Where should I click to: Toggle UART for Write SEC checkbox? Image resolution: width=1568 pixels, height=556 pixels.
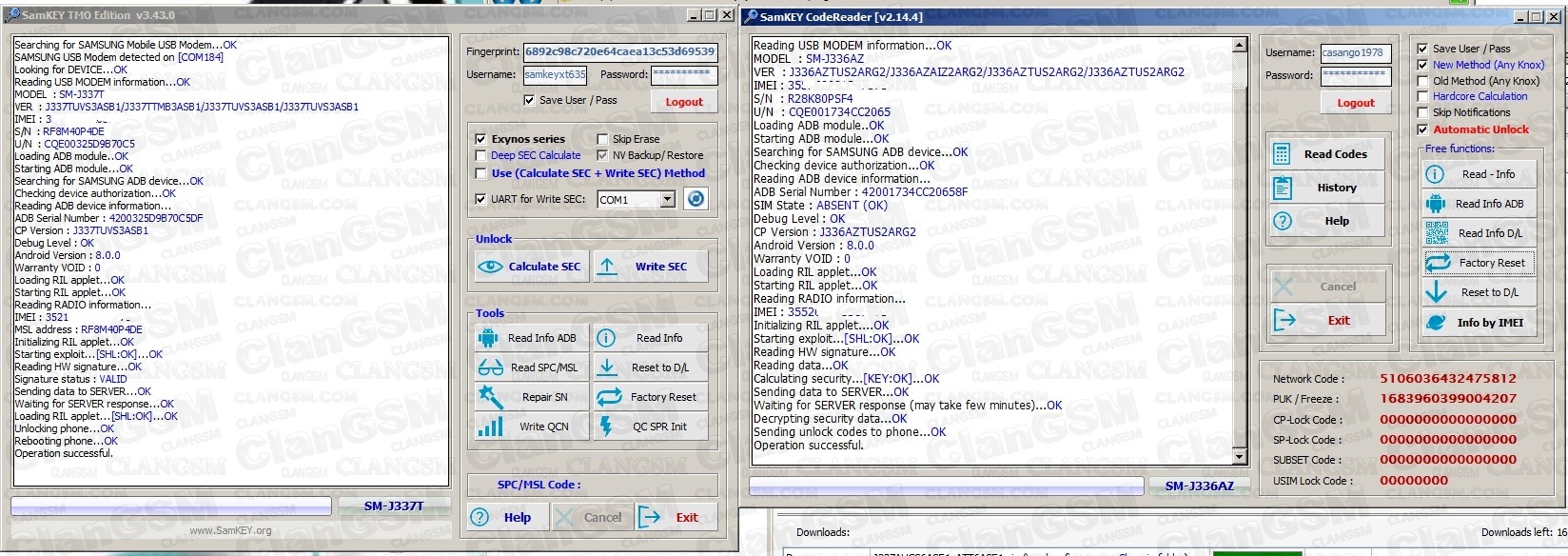point(480,199)
